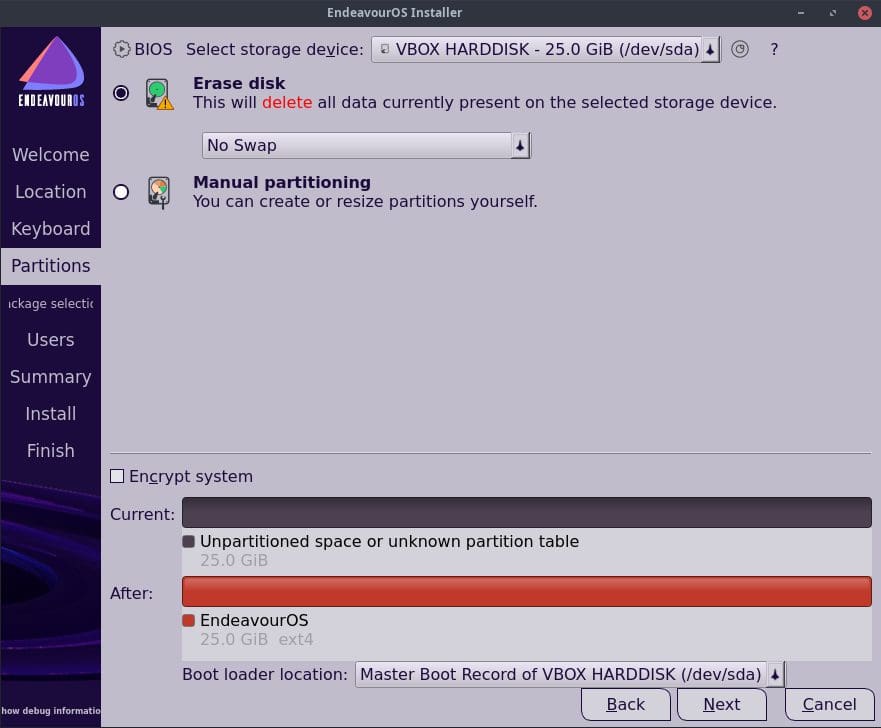The width and height of the screenshot is (881, 728).
Task: Click the BIOS gear icon
Action: 121,49
